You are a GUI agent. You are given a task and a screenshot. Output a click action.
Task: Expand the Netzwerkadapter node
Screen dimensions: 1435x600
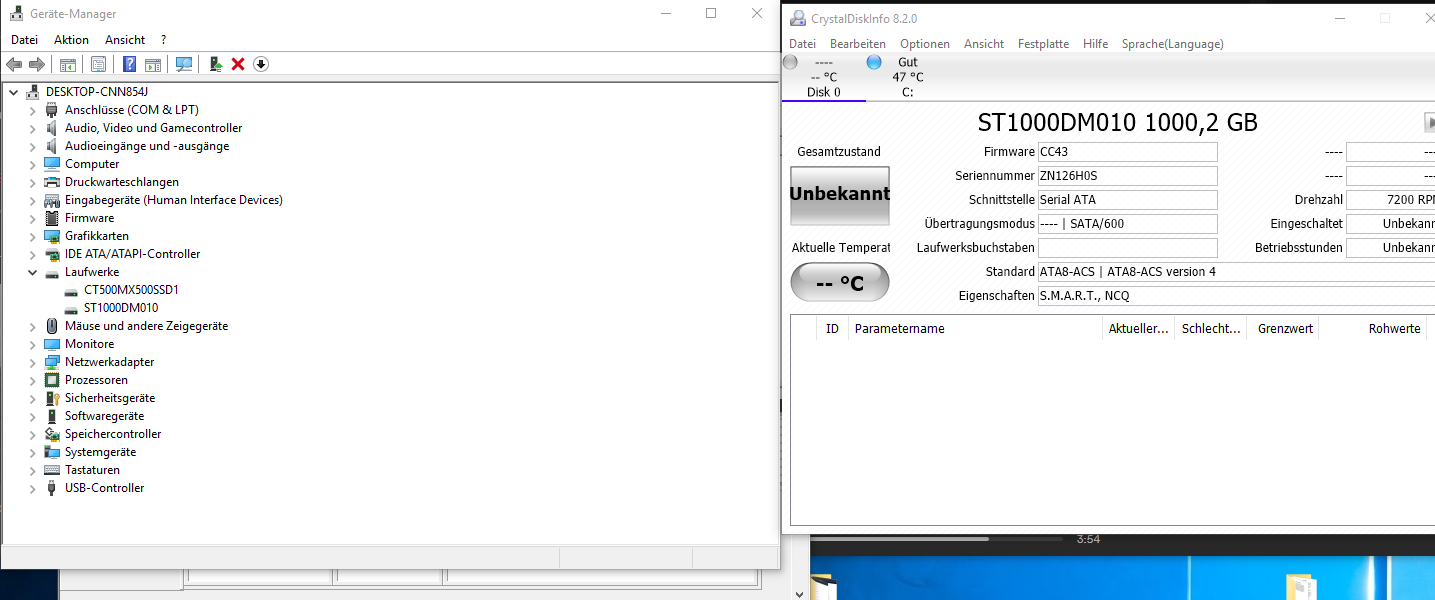(x=33, y=362)
